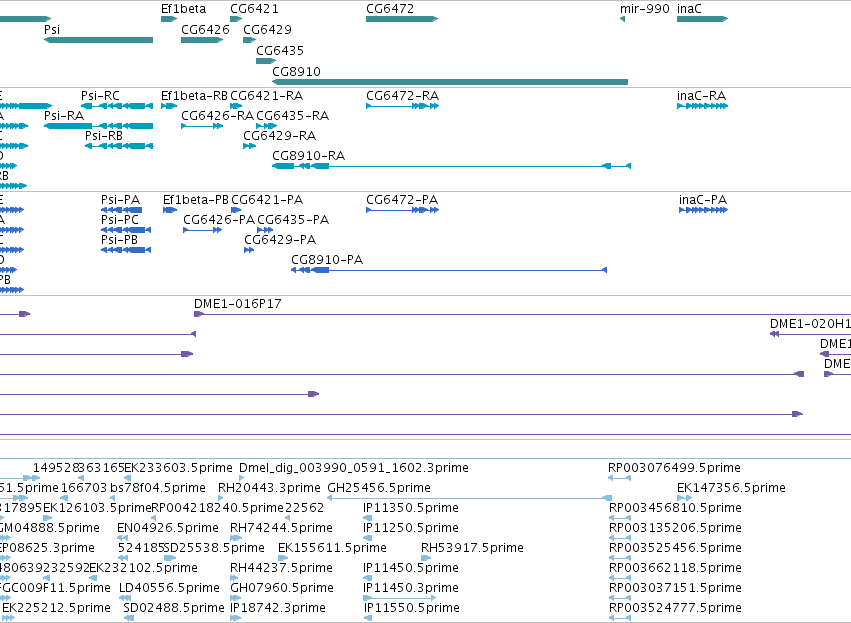Open the RH74244.5prime EST label
Image resolution: width=851 pixels, height=623 pixels.
pyautogui.click(x=281, y=528)
